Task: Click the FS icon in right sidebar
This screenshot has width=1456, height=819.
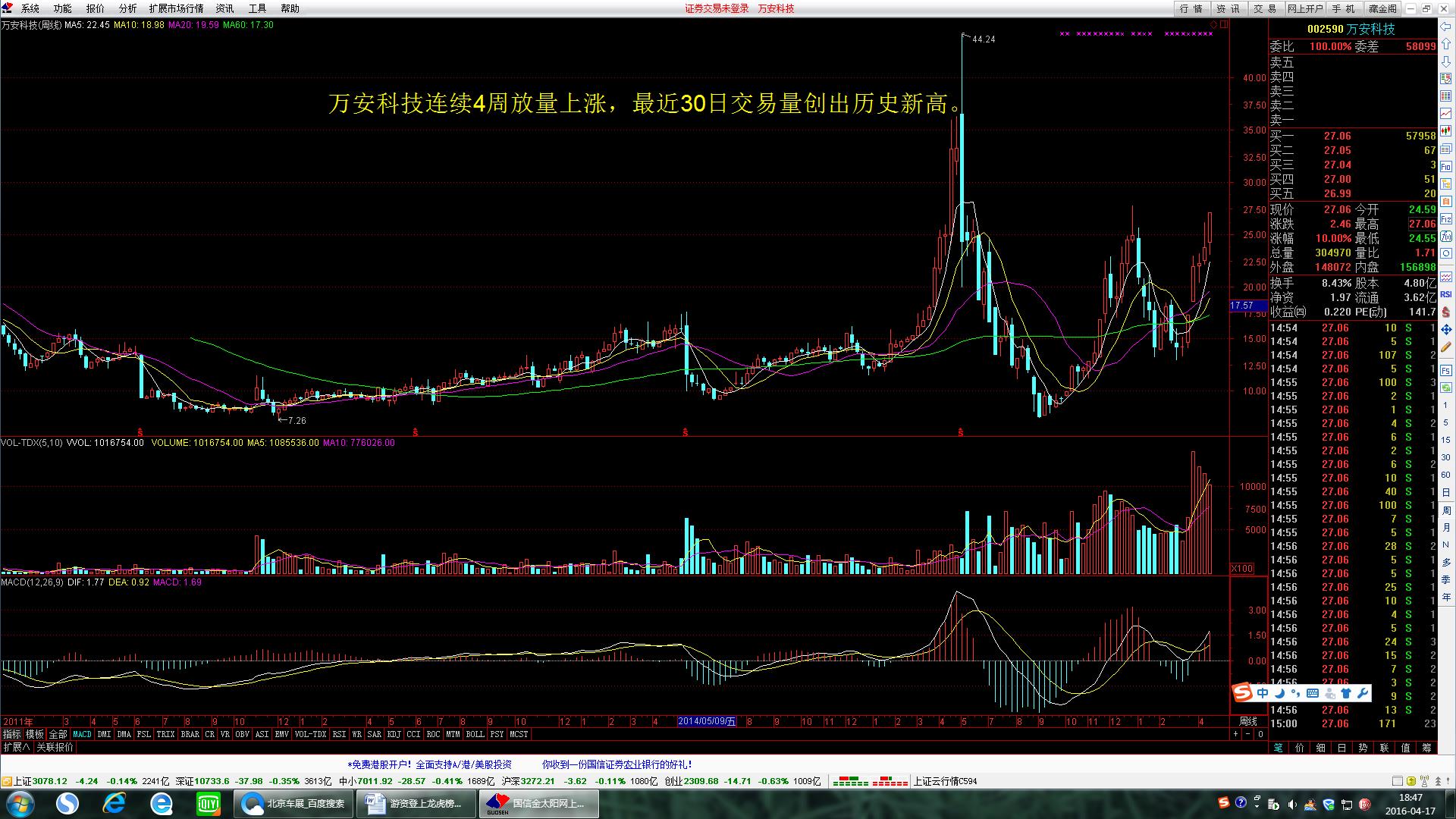Action: (x=1446, y=369)
